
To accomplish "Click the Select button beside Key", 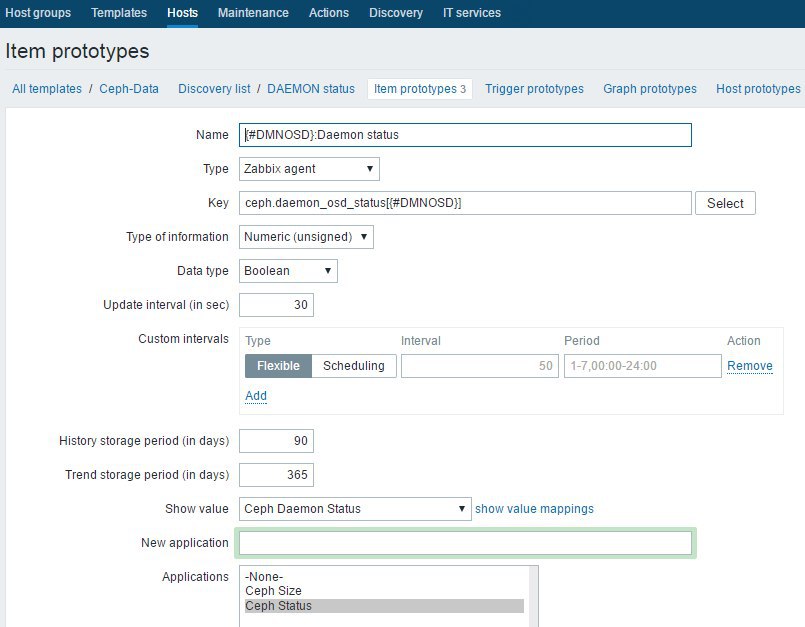I will coord(725,203).
